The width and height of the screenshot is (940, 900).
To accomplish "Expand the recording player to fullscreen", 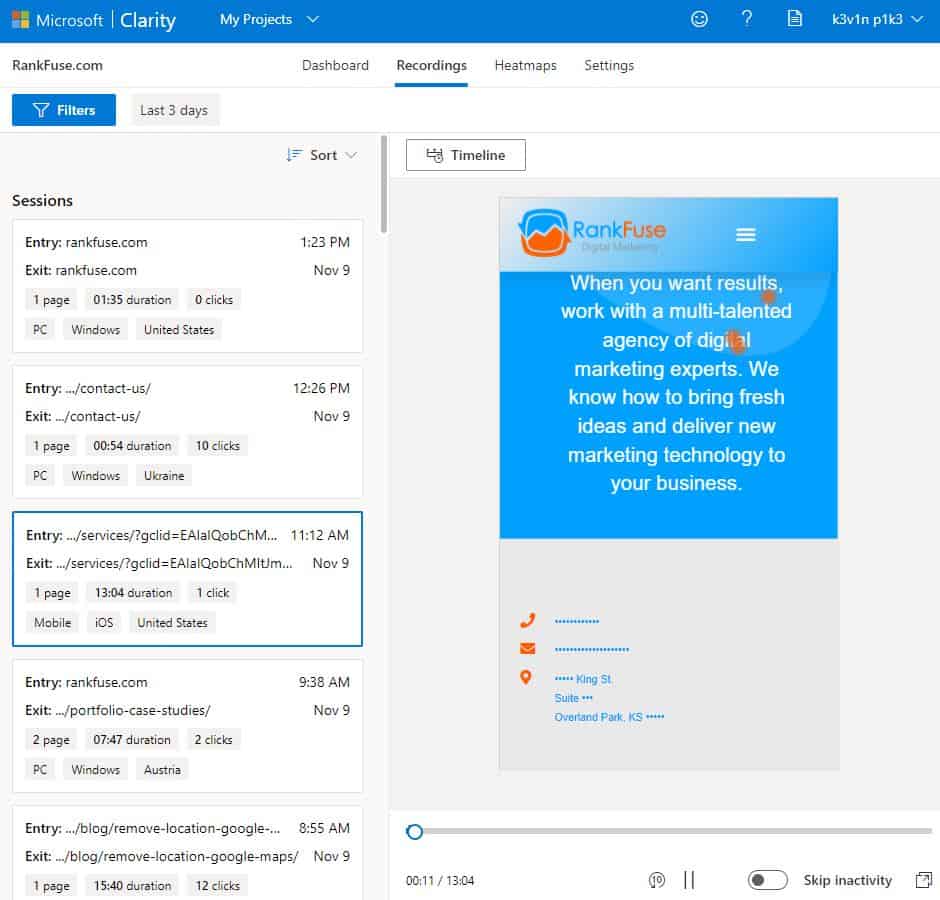I will pos(923,880).
